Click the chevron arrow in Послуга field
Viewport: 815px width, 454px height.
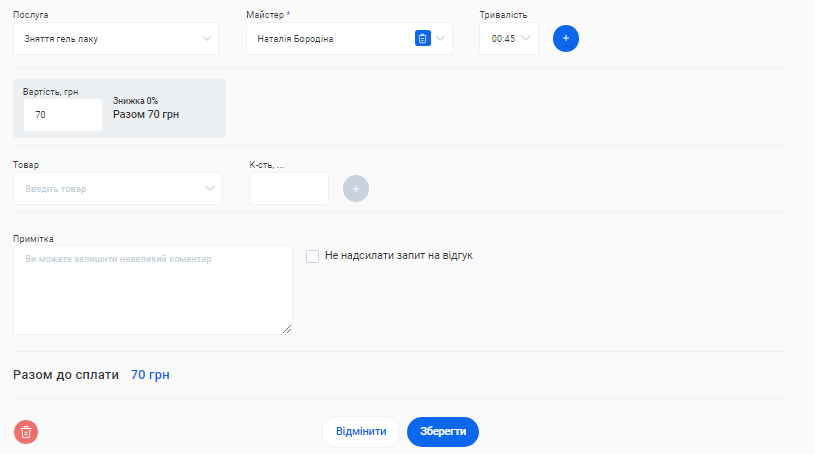coord(208,39)
